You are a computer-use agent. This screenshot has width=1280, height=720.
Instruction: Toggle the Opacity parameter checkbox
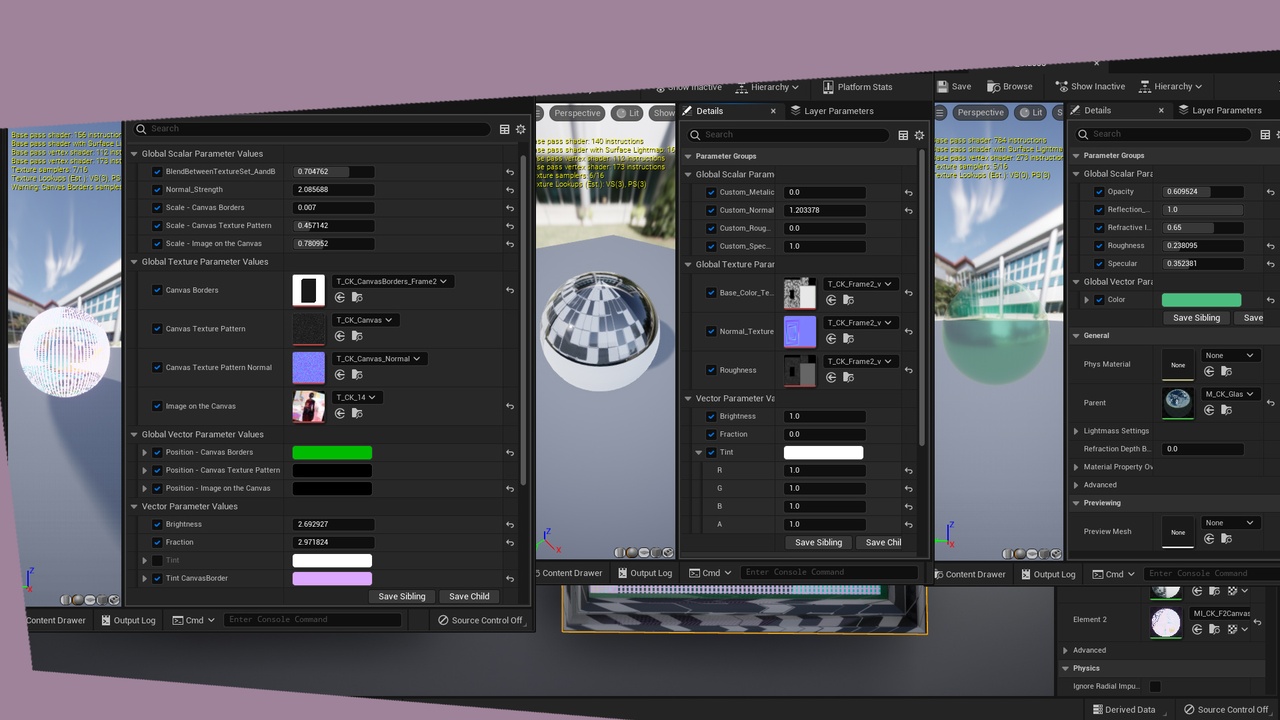1099,192
